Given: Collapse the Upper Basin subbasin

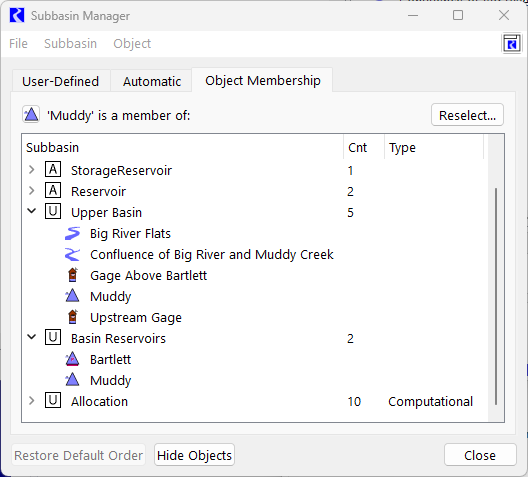Looking at the screenshot, I should pyautogui.click(x=32, y=211).
